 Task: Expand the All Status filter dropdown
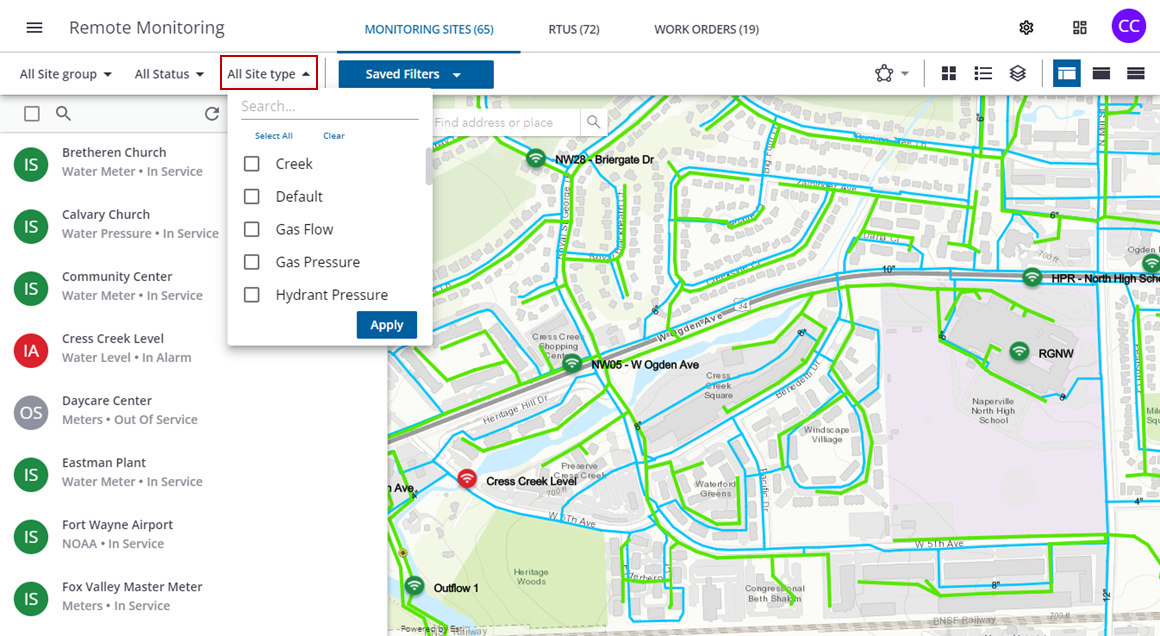pos(168,73)
